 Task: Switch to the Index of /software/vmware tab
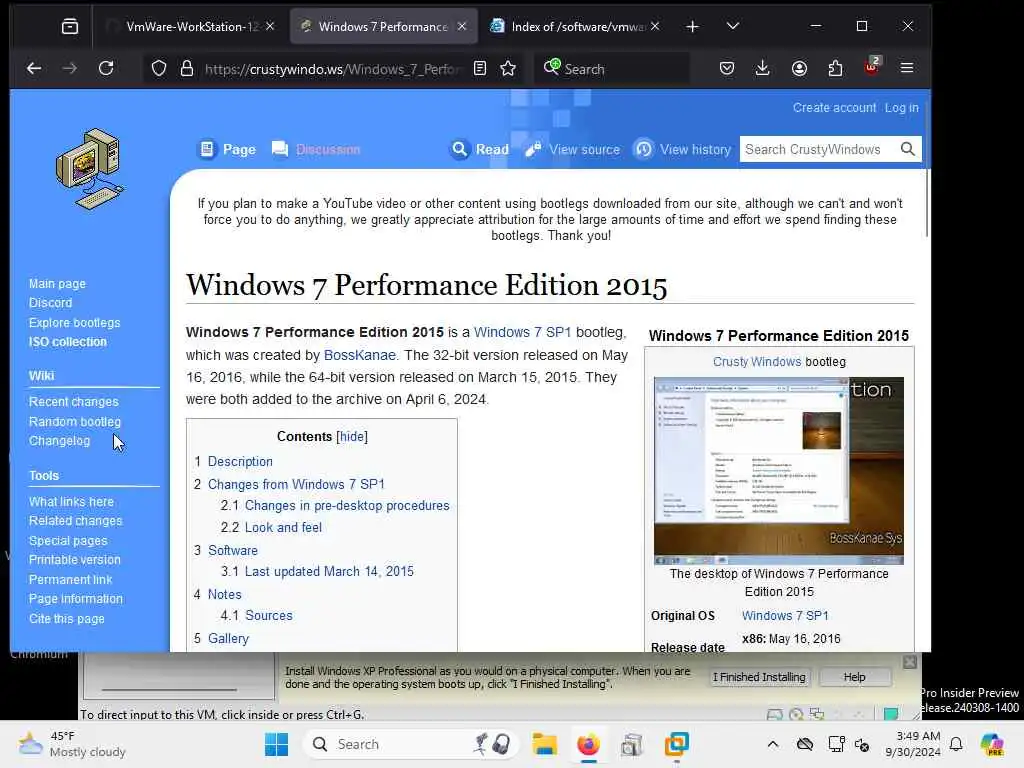[577, 26]
